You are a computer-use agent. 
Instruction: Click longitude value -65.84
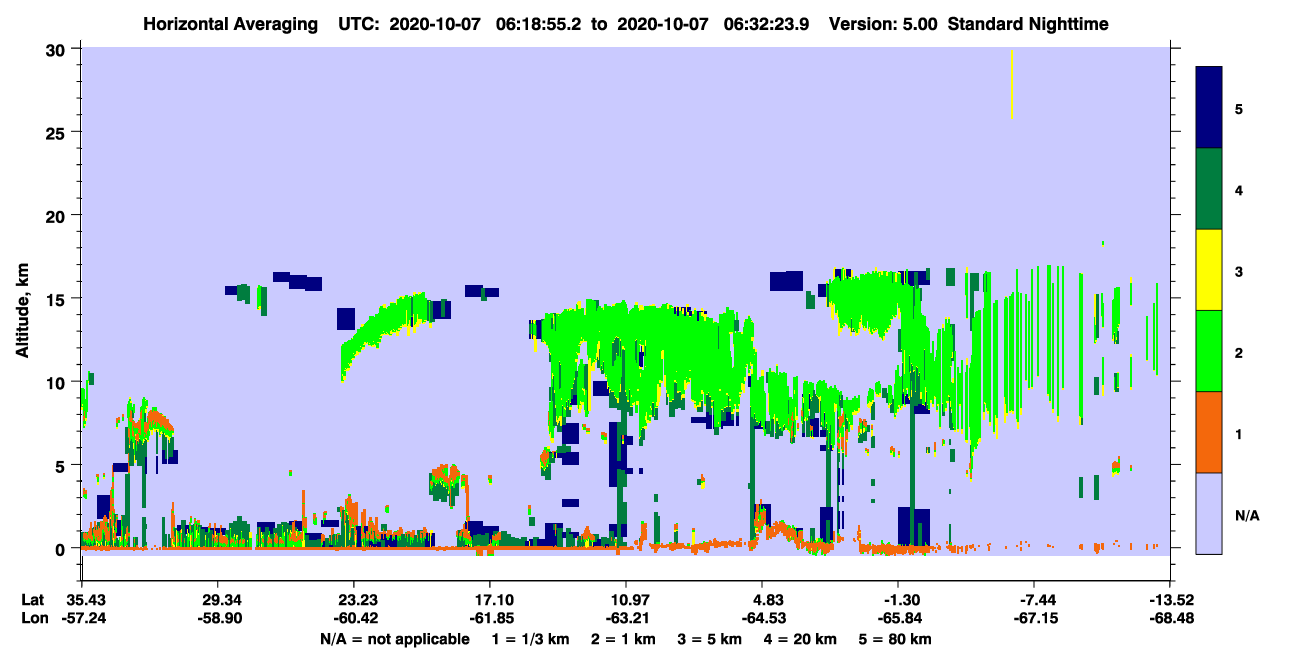tap(898, 618)
